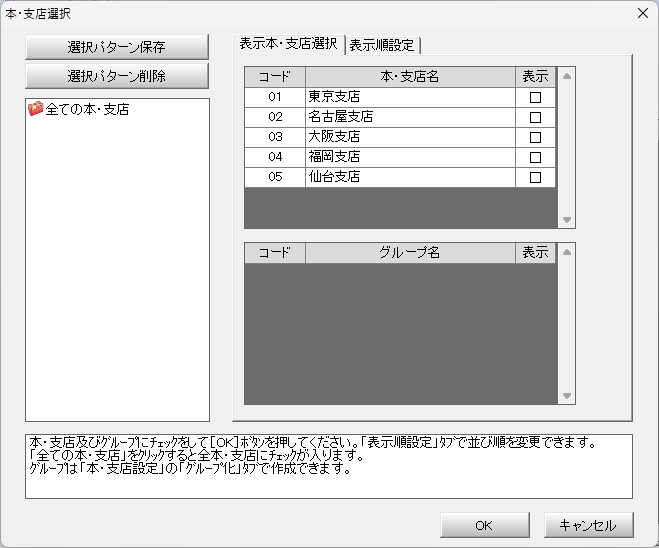The image size is (659, 548).
Task: Click code cell 02
Action: 275,117
